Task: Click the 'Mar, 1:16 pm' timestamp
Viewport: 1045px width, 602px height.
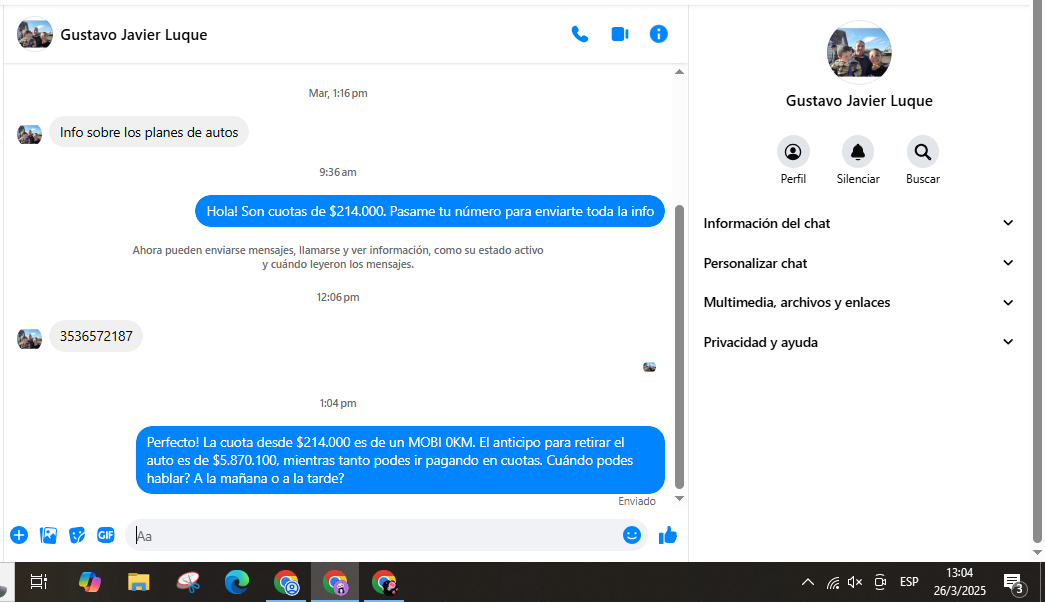Action: coord(338,93)
